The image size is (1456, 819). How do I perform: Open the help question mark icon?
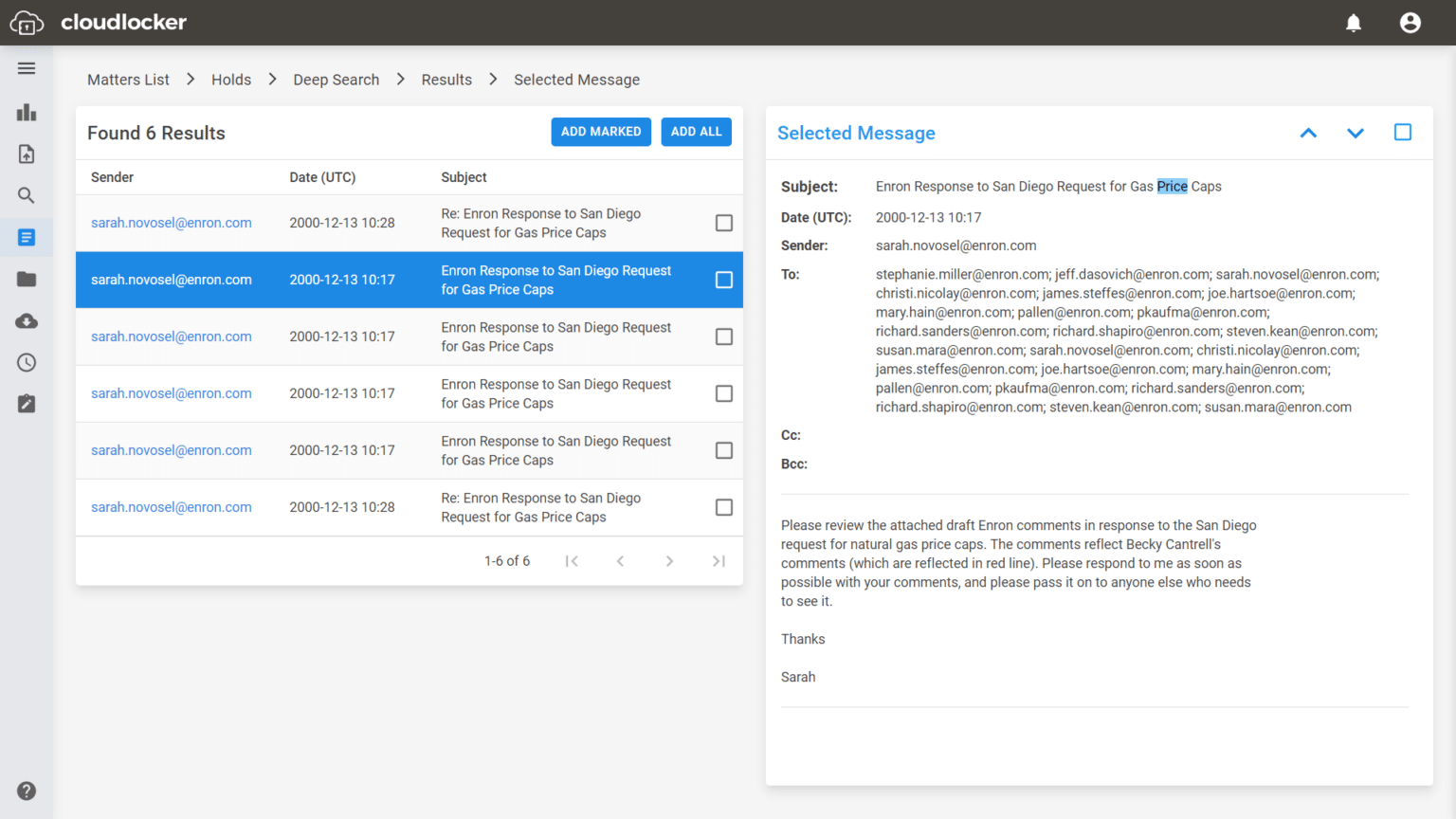tap(26, 791)
